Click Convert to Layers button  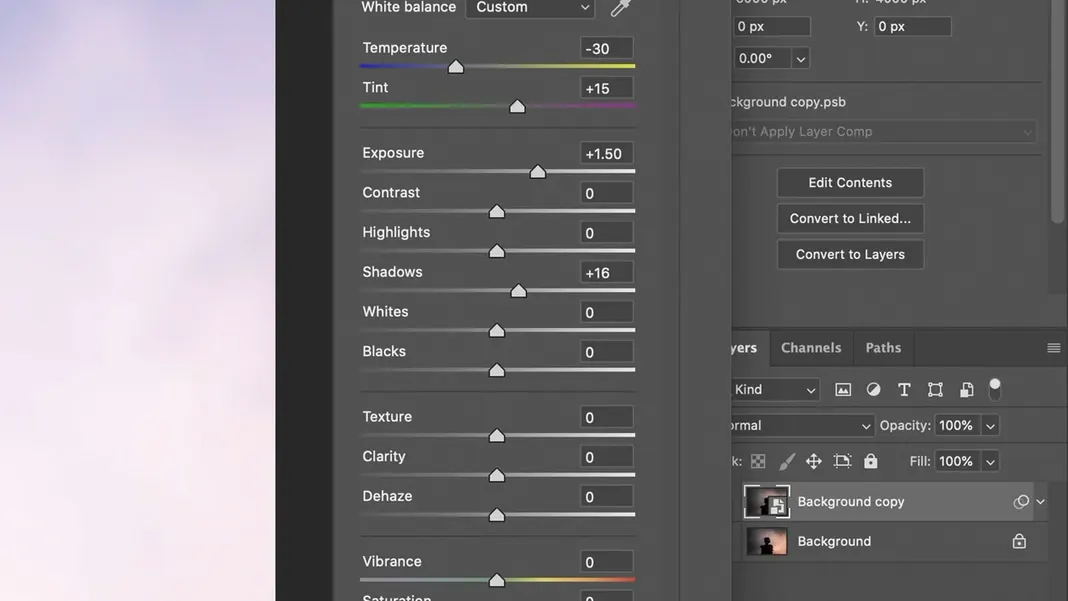[850, 254]
